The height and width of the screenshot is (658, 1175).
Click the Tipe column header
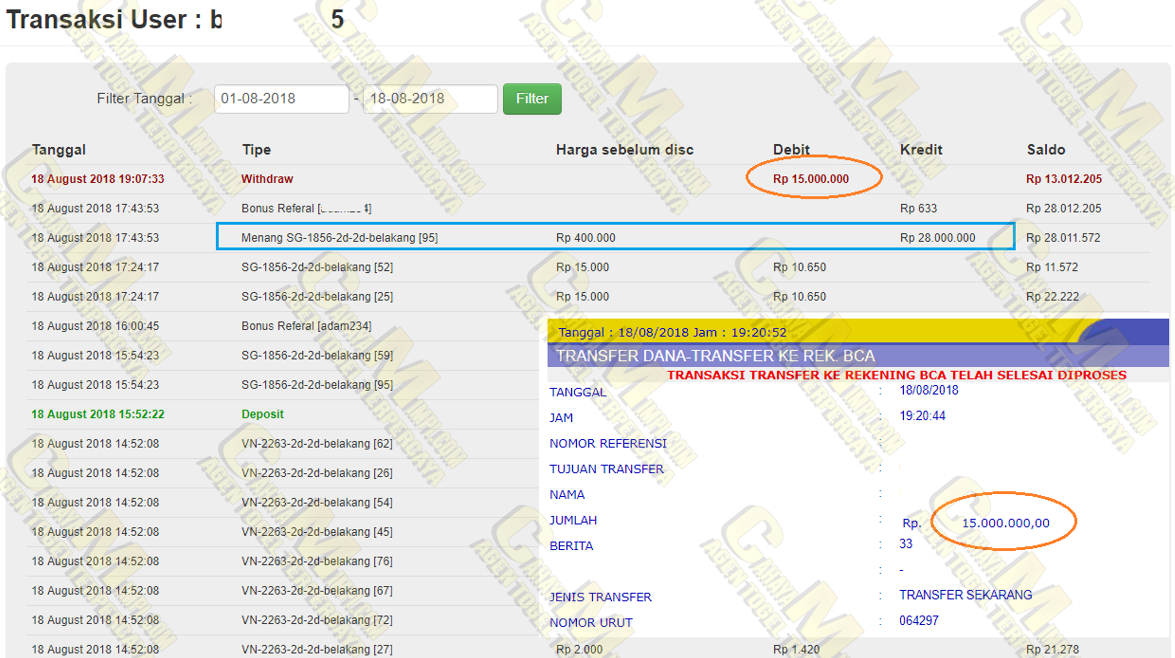point(256,150)
